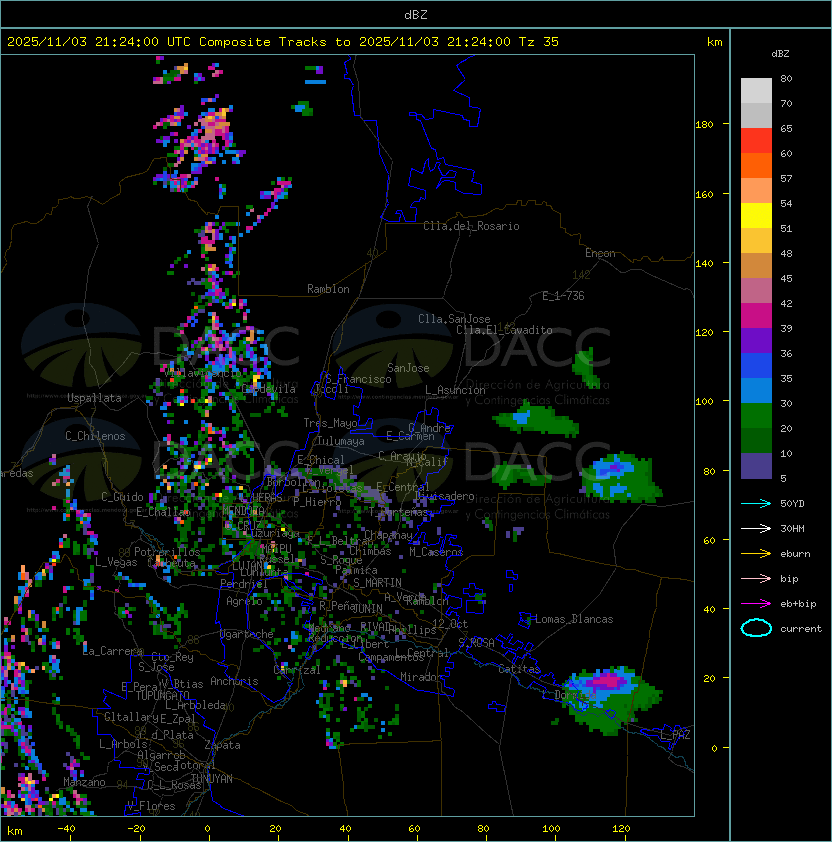Click the La_Carrera place label
This screenshot has height=842, width=832.
113,651
